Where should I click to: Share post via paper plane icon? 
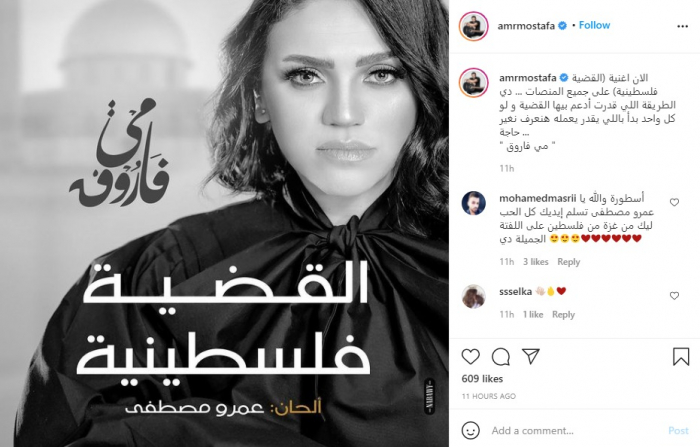tap(531, 356)
